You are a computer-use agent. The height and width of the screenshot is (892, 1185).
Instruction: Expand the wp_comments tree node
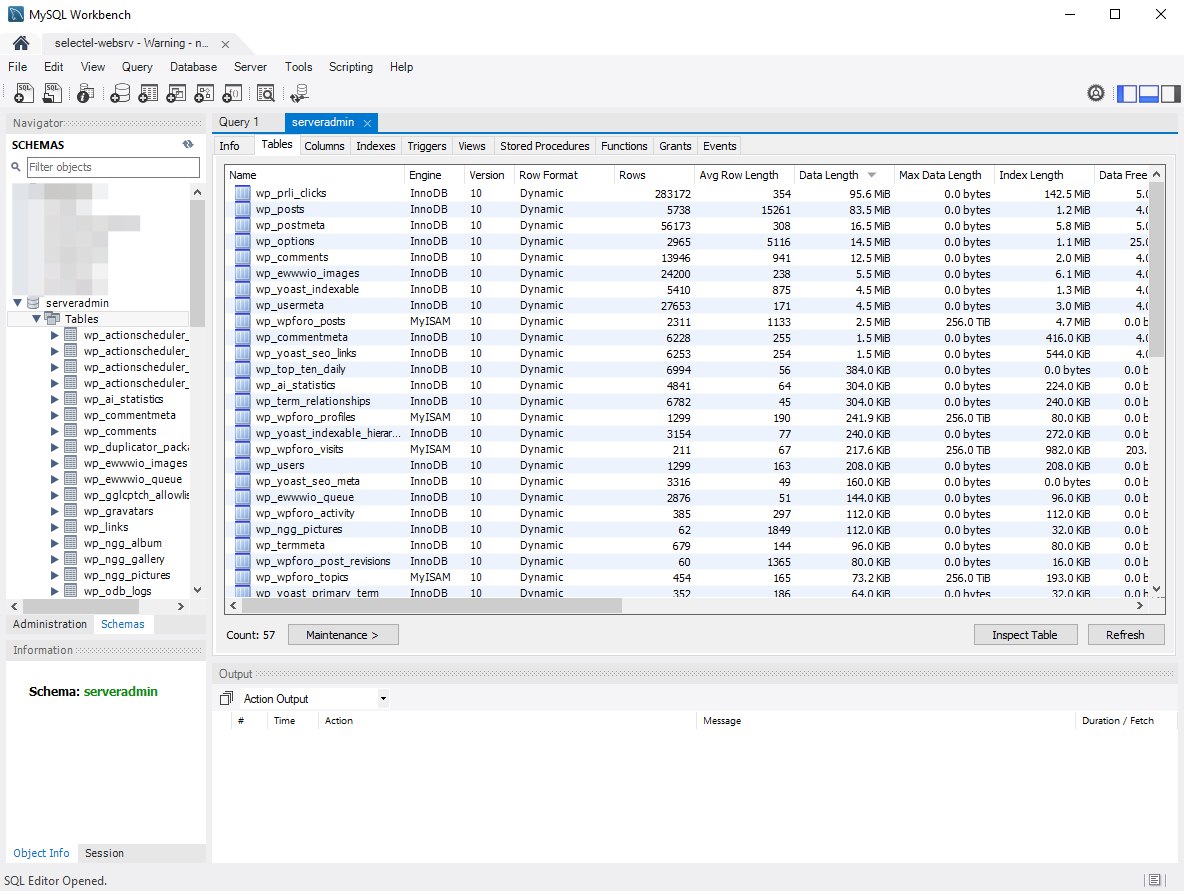click(54, 431)
